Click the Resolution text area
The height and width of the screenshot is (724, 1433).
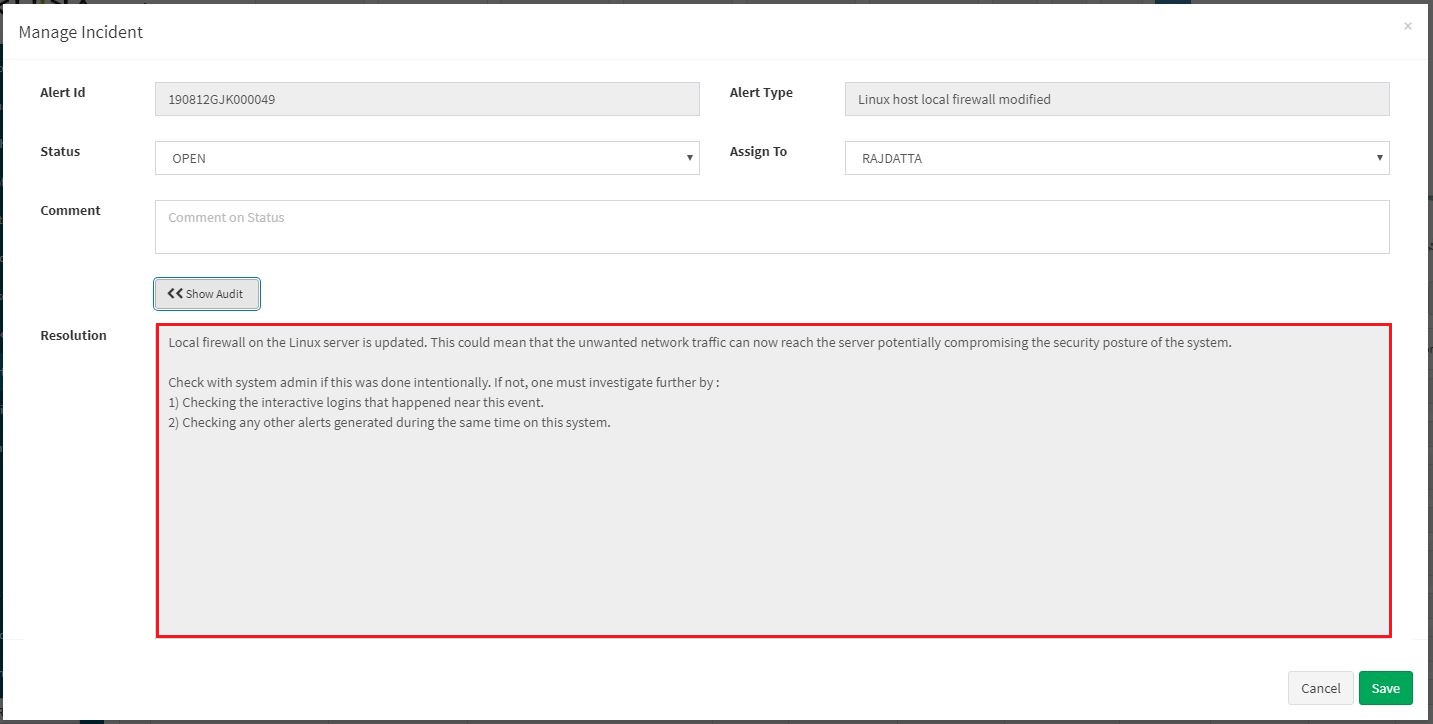pos(773,480)
